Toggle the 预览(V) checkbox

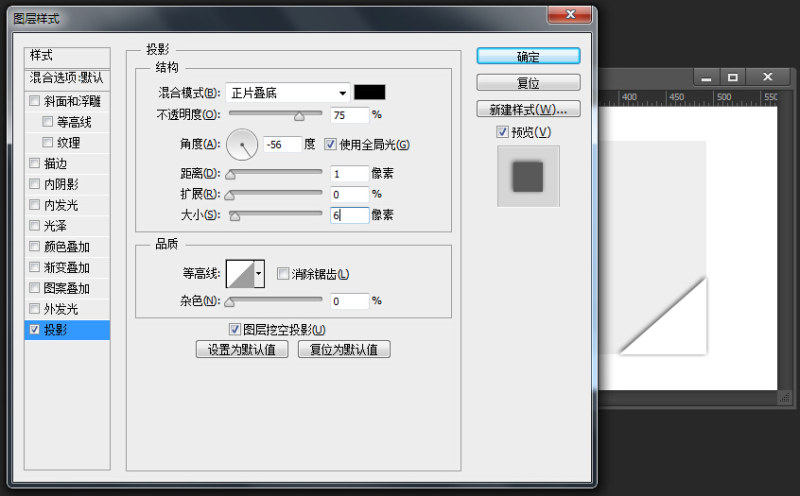coord(503,132)
